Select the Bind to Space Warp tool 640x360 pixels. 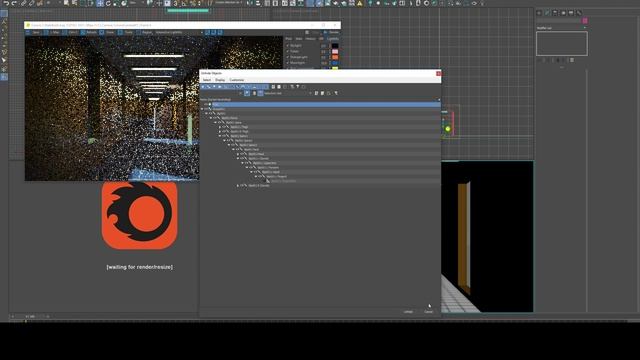(x=40, y=3)
